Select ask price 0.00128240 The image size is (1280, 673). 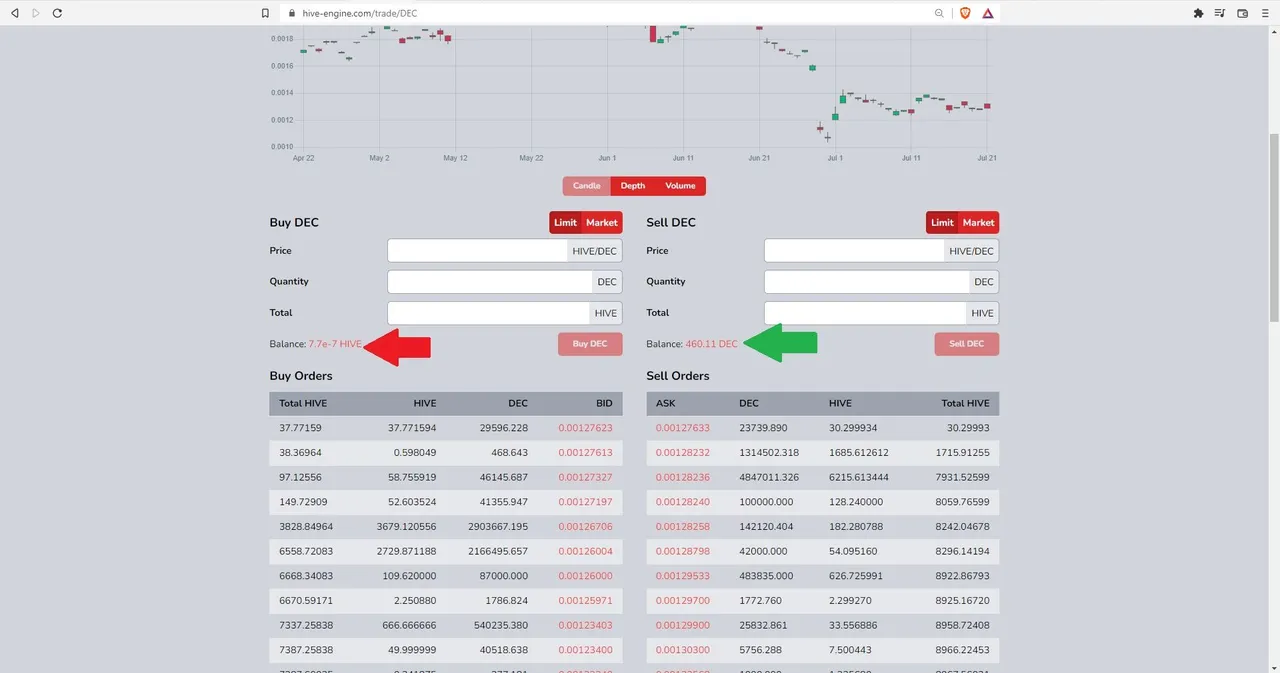click(x=683, y=502)
